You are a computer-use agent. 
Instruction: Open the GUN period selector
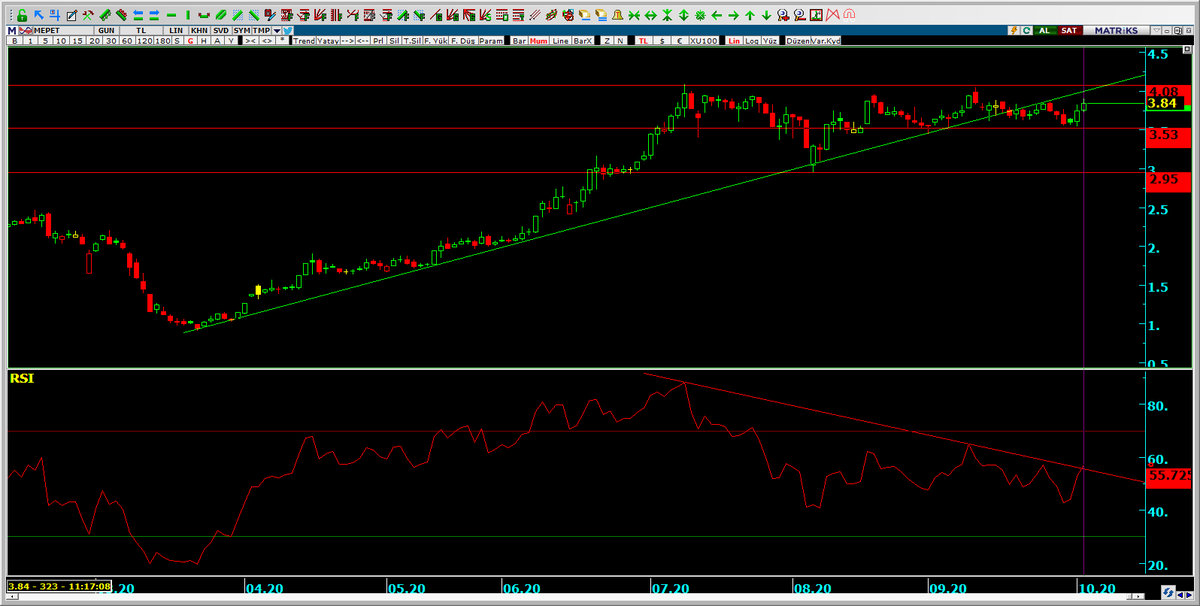pyautogui.click(x=106, y=30)
